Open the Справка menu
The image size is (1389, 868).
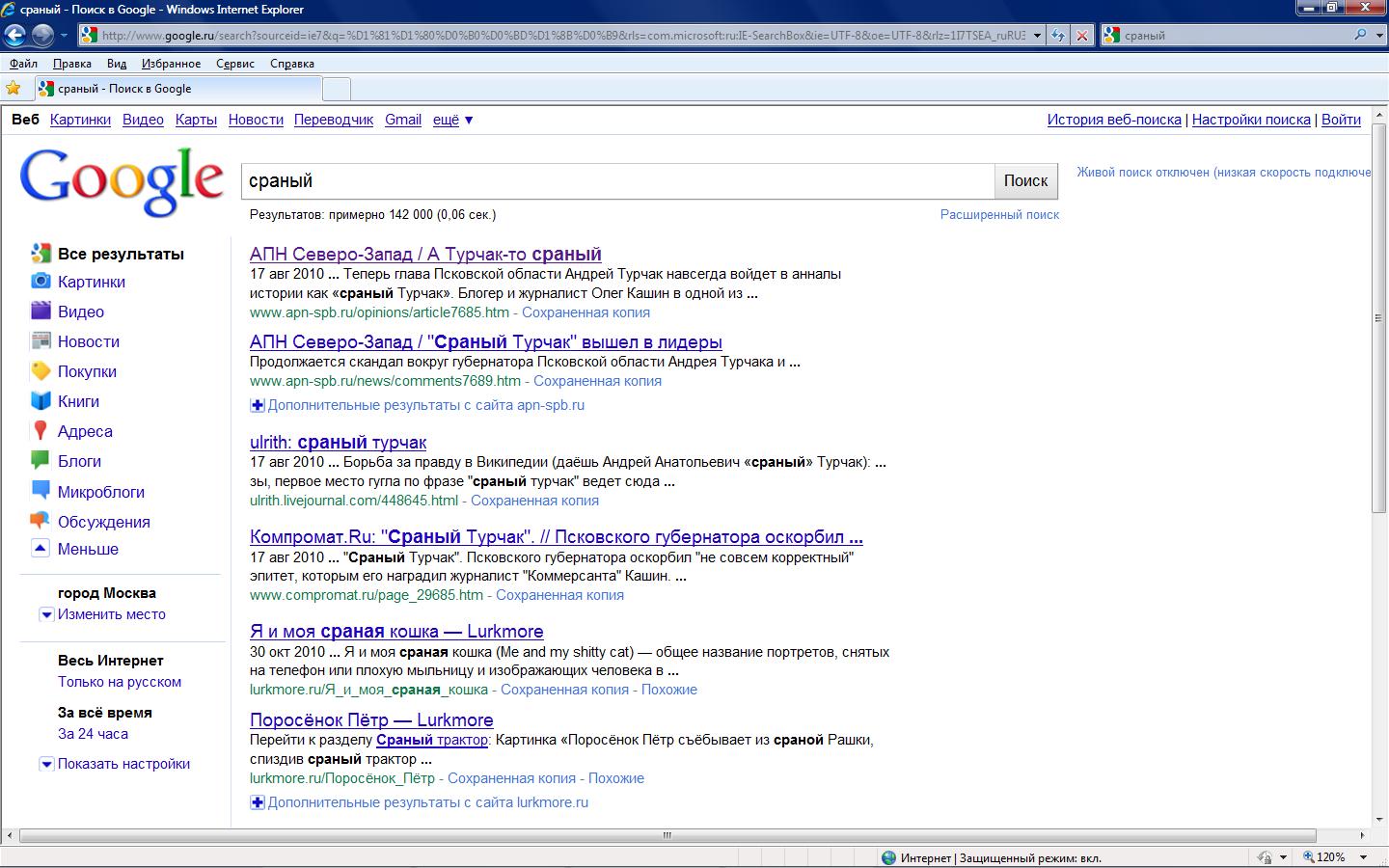(x=292, y=64)
